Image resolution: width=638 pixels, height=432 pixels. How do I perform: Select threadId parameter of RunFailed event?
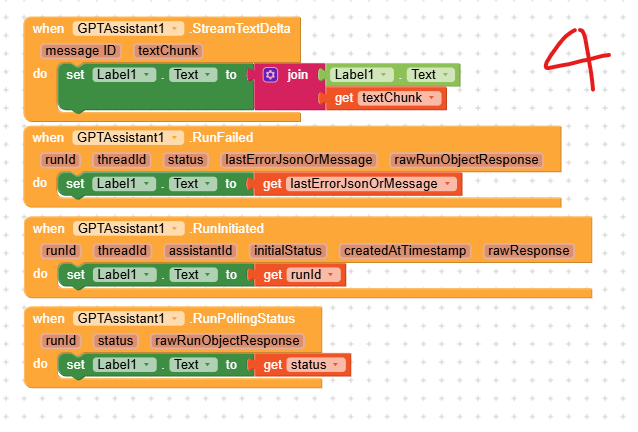pos(122,160)
